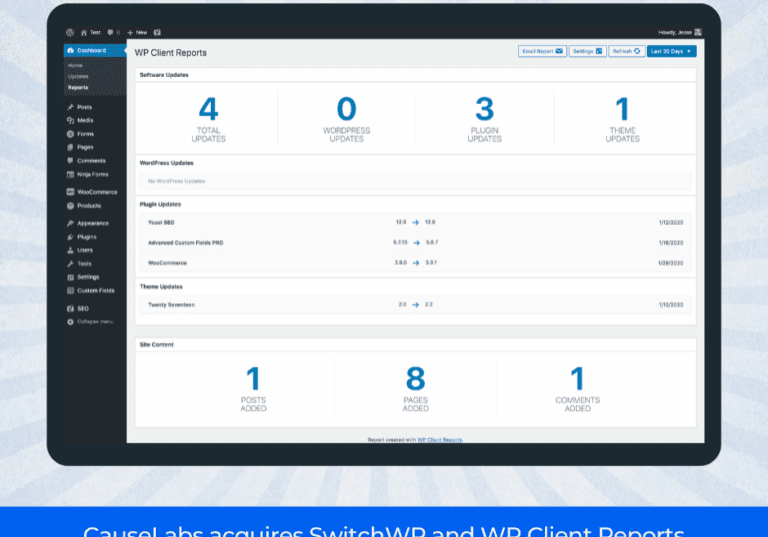Select Reports under Dashboard

point(78,88)
